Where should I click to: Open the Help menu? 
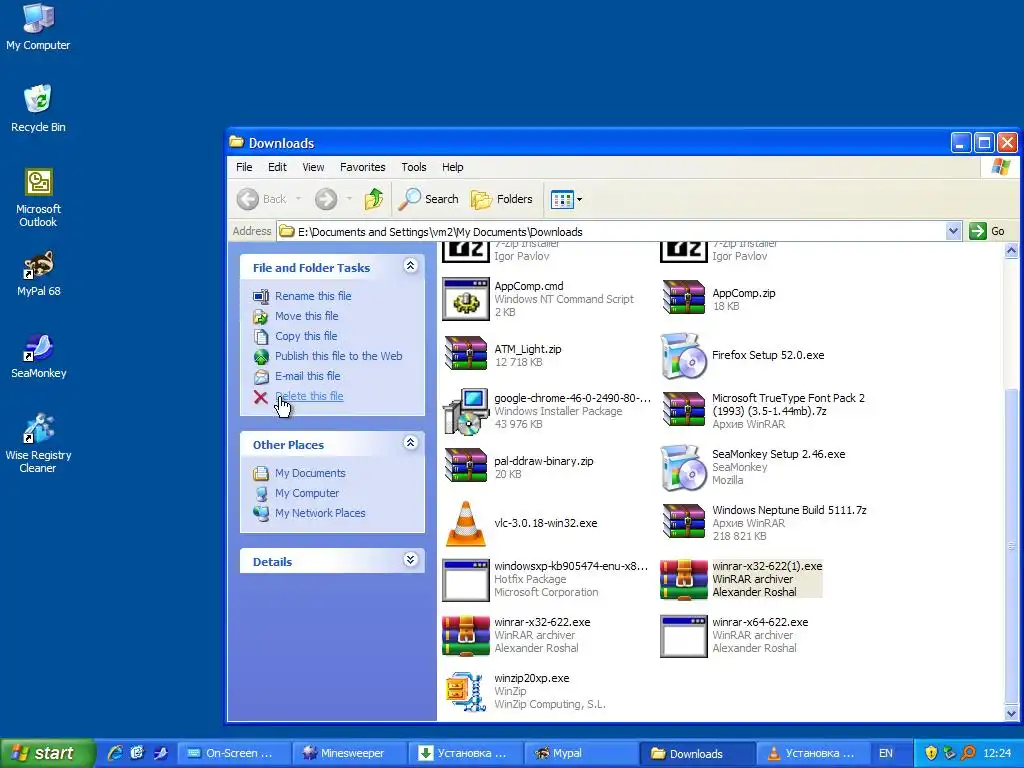tap(452, 167)
